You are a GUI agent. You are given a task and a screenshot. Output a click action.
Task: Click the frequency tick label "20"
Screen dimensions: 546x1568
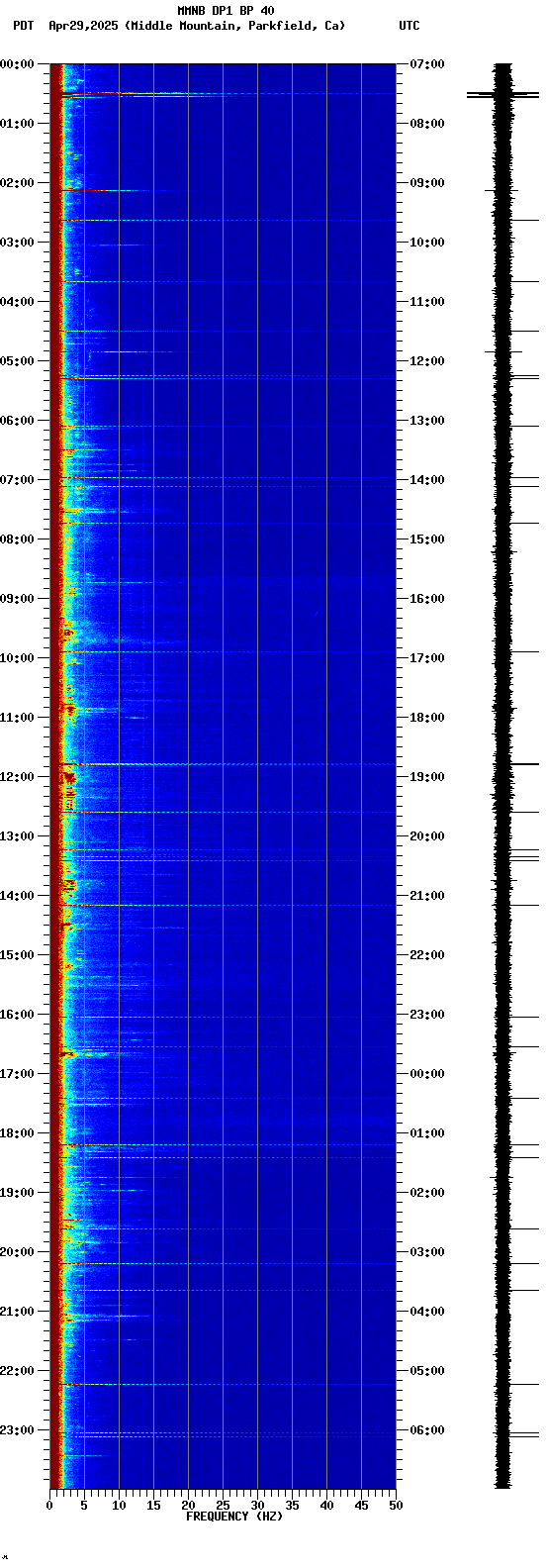click(188, 1506)
